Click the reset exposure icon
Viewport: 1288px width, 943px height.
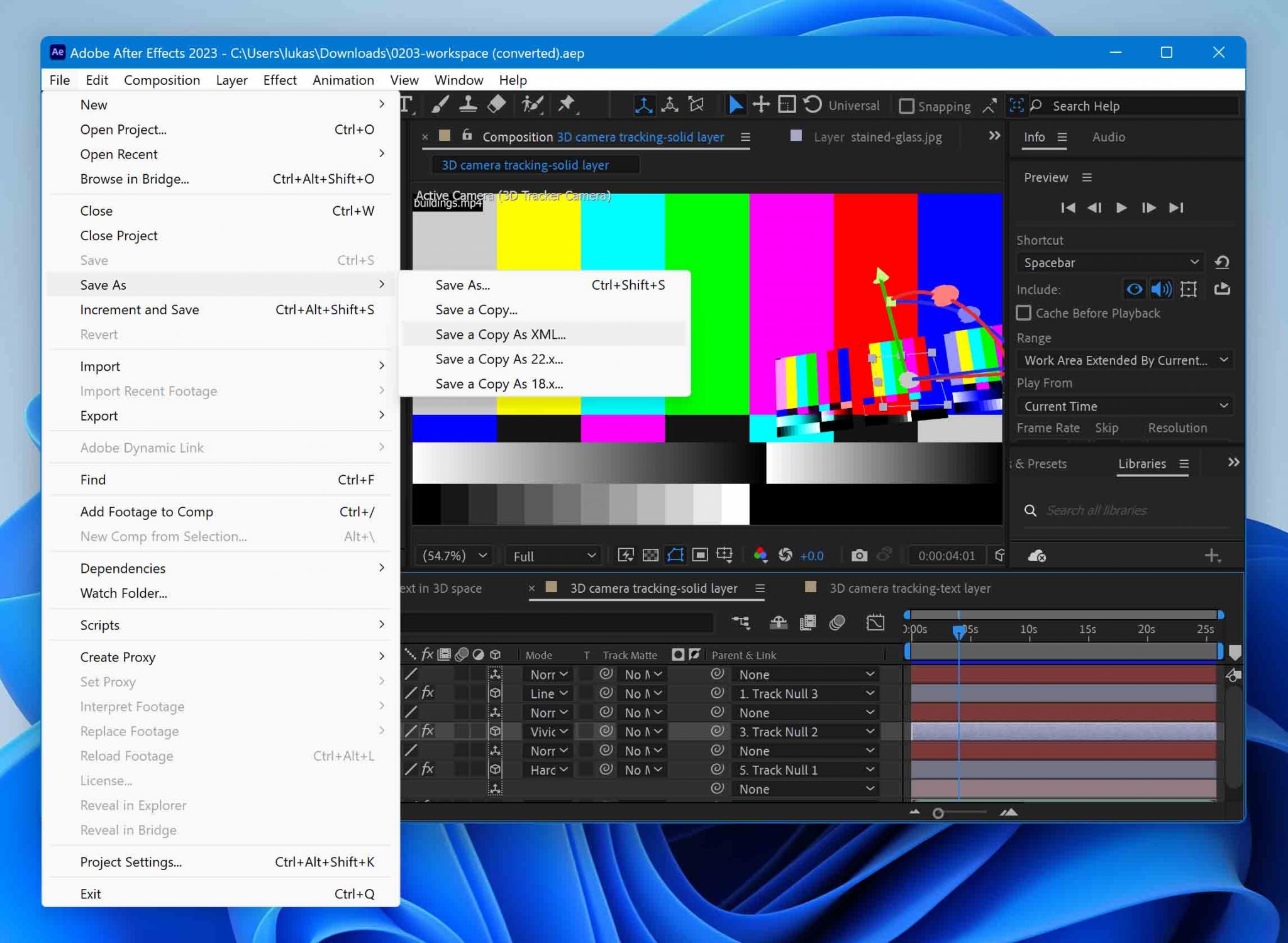(x=786, y=555)
